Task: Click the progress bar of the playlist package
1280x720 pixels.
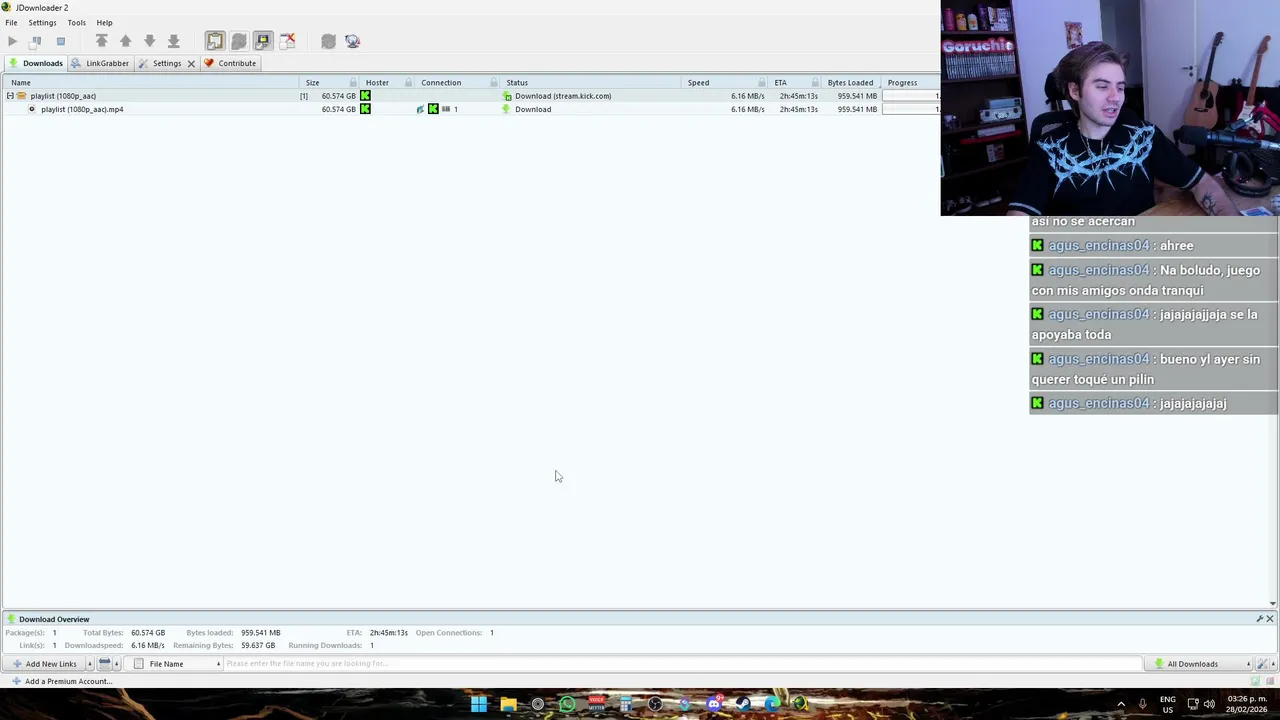Action: tap(911, 96)
